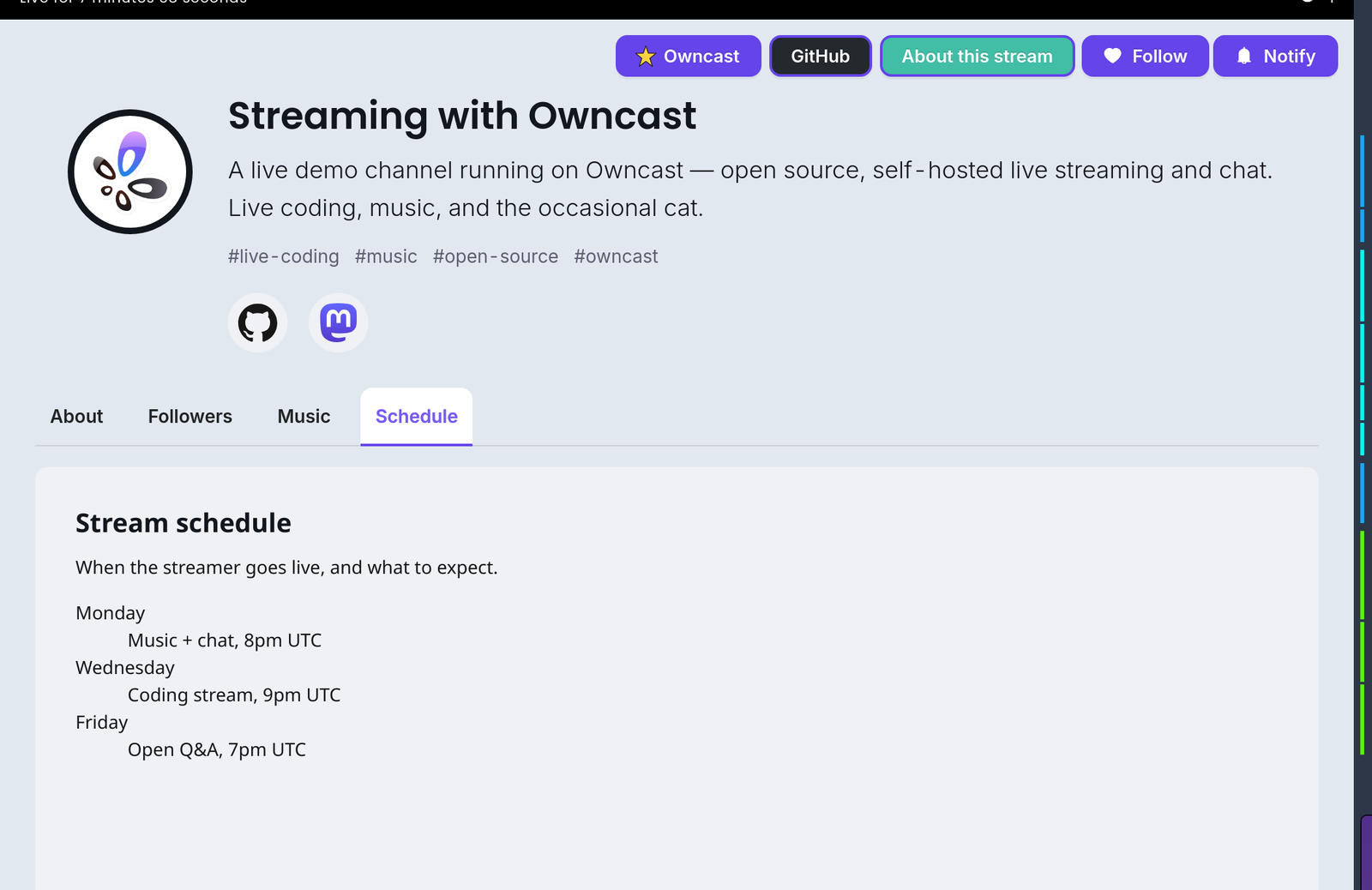Click the Friday schedule entry
The width and height of the screenshot is (1372, 890).
click(102, 723)
